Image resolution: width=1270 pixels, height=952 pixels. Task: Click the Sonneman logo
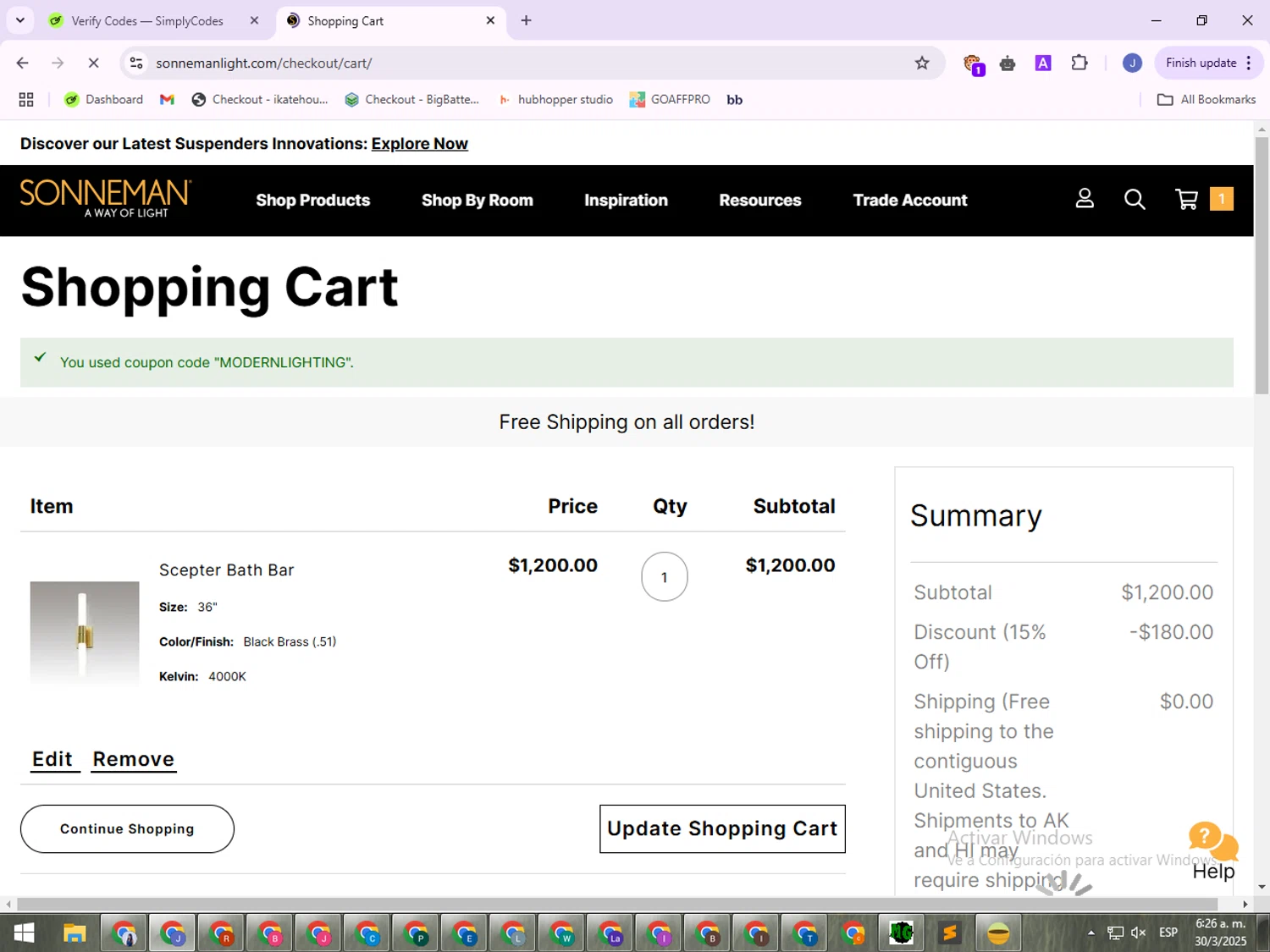click(x=106, y=199)
